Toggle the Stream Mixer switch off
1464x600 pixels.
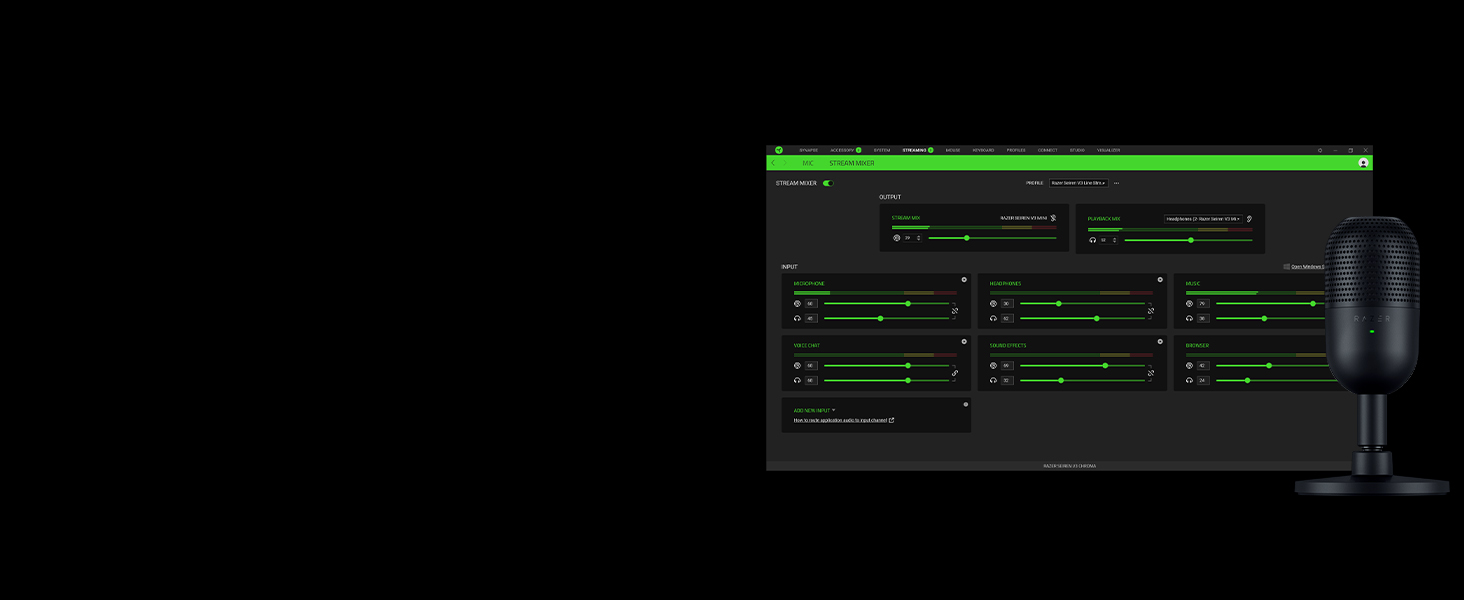[829, 183]
